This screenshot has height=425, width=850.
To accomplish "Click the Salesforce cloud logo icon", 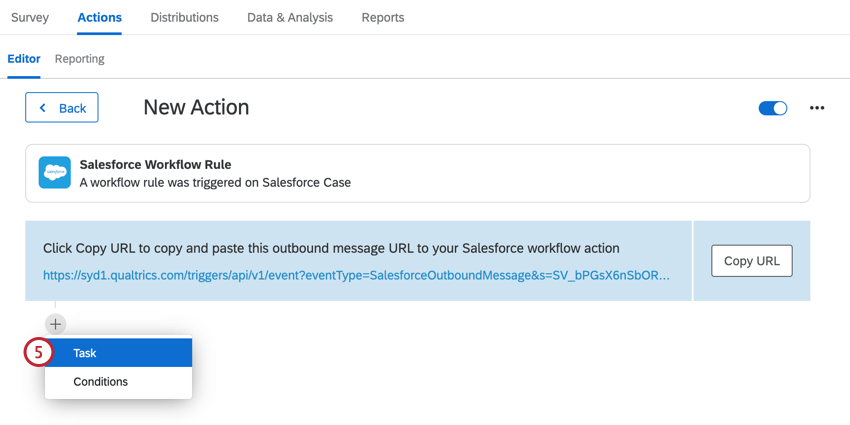I will pyautogui.click(x=55, y=172).
